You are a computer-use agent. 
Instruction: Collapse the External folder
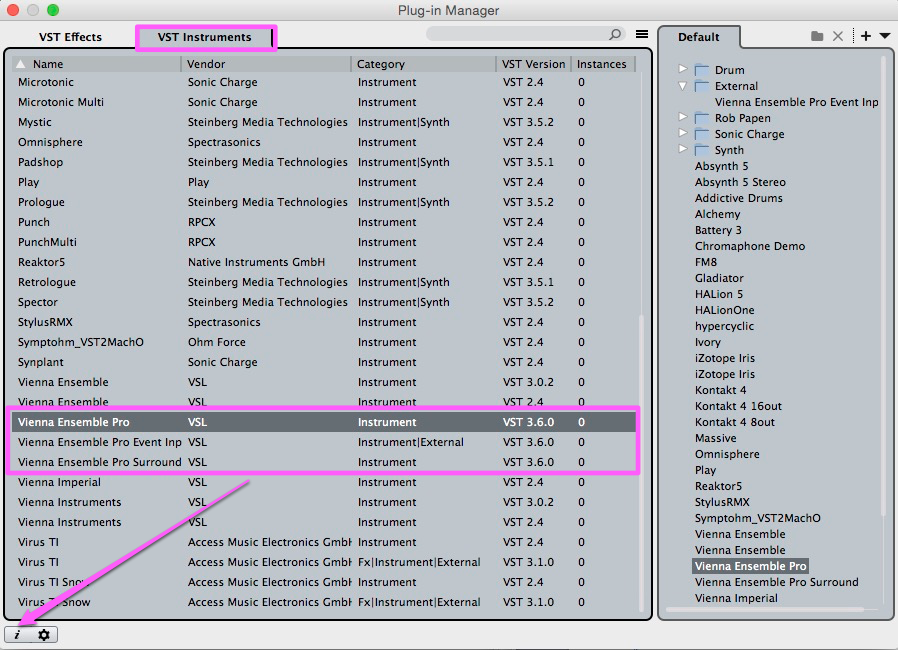pyautogui.click(x=683, y=86)
